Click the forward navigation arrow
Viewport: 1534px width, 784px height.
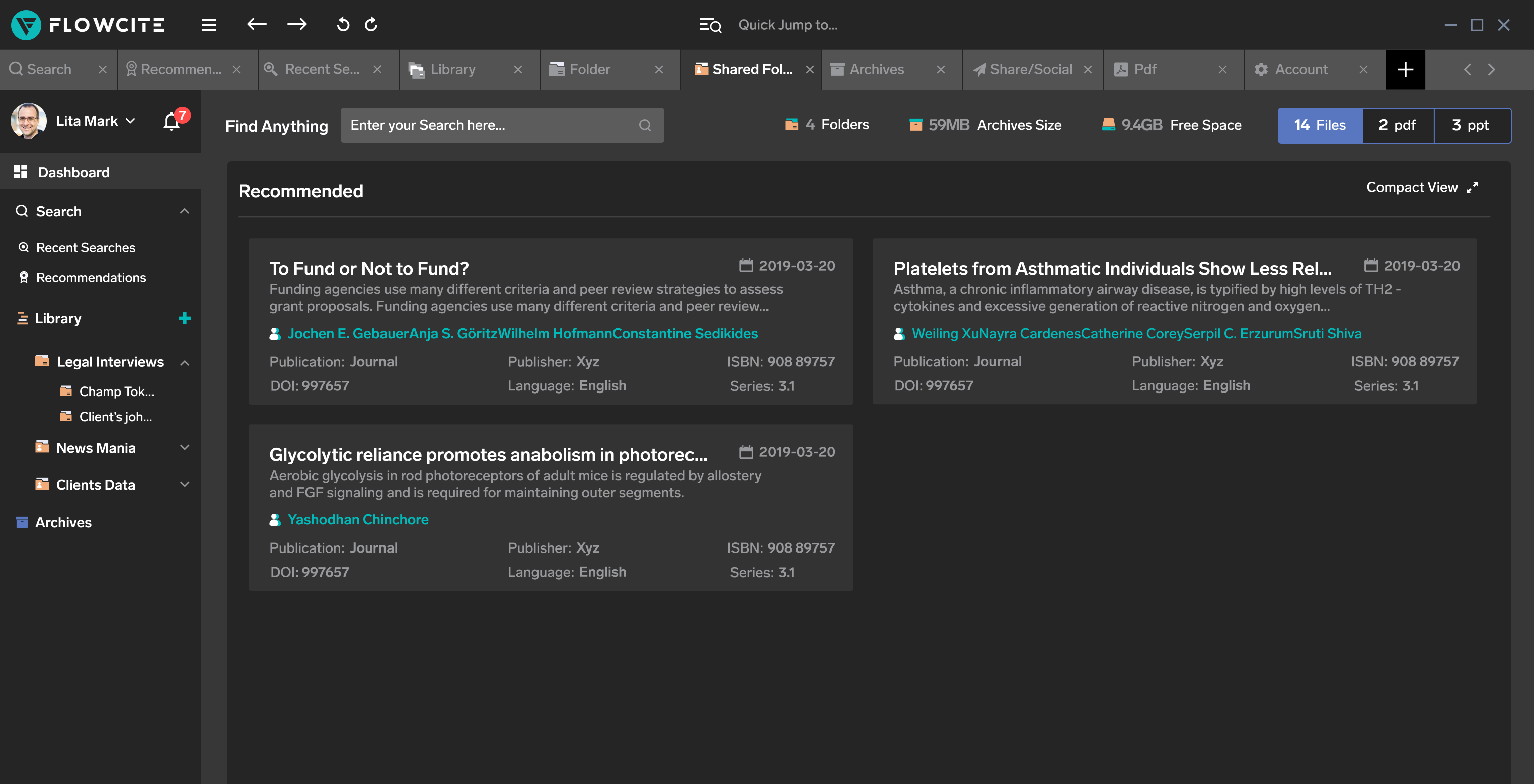(x=296, y=25)
